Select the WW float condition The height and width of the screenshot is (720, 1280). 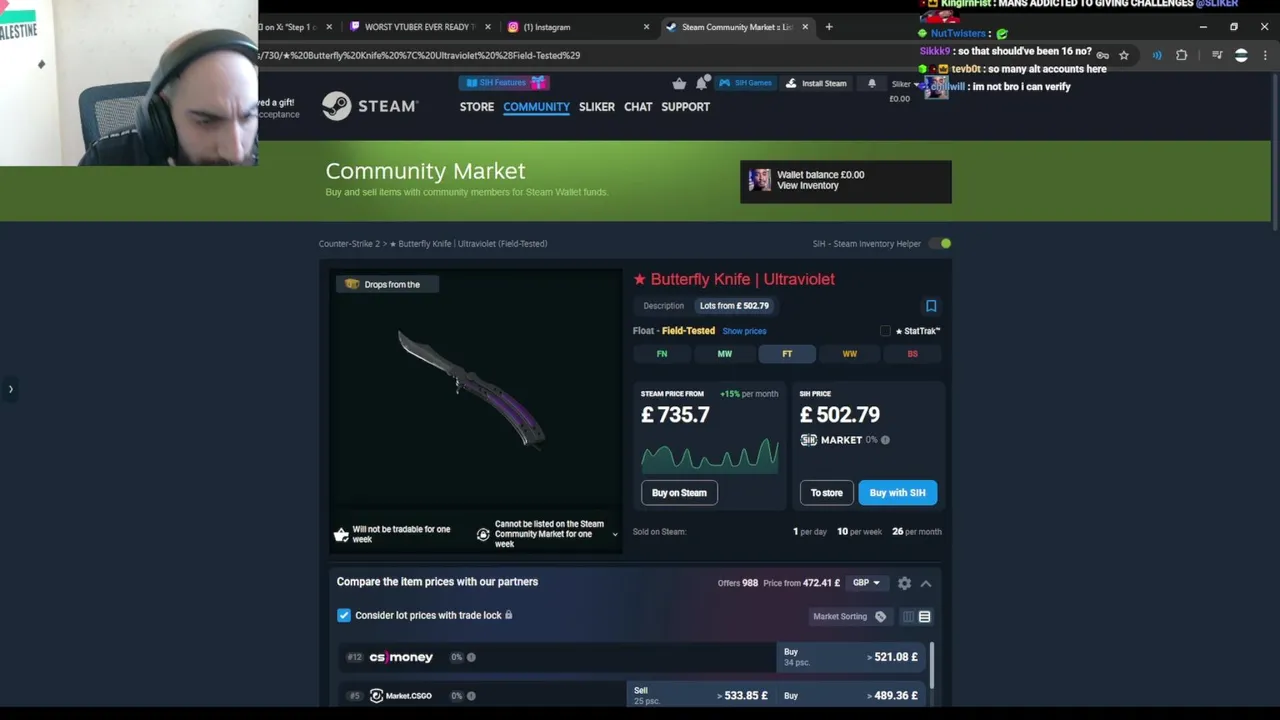tap(850, 354)
